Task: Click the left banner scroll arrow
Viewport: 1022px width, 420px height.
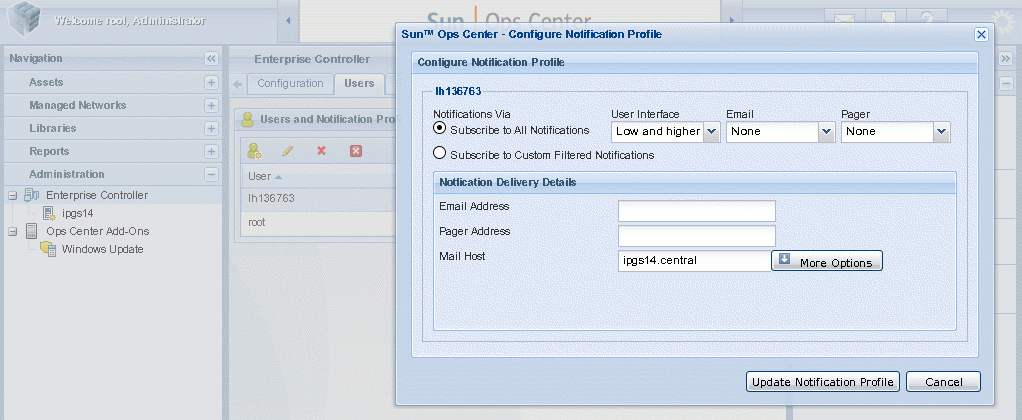Action: pyautogui.click(x=288, y=21)
